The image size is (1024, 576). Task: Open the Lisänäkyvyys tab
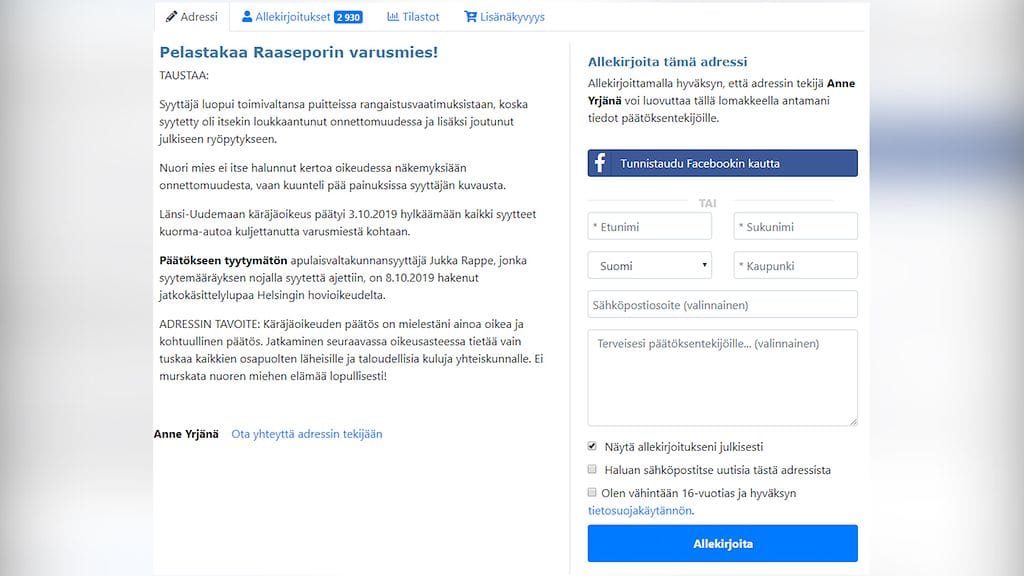point(511,17)
